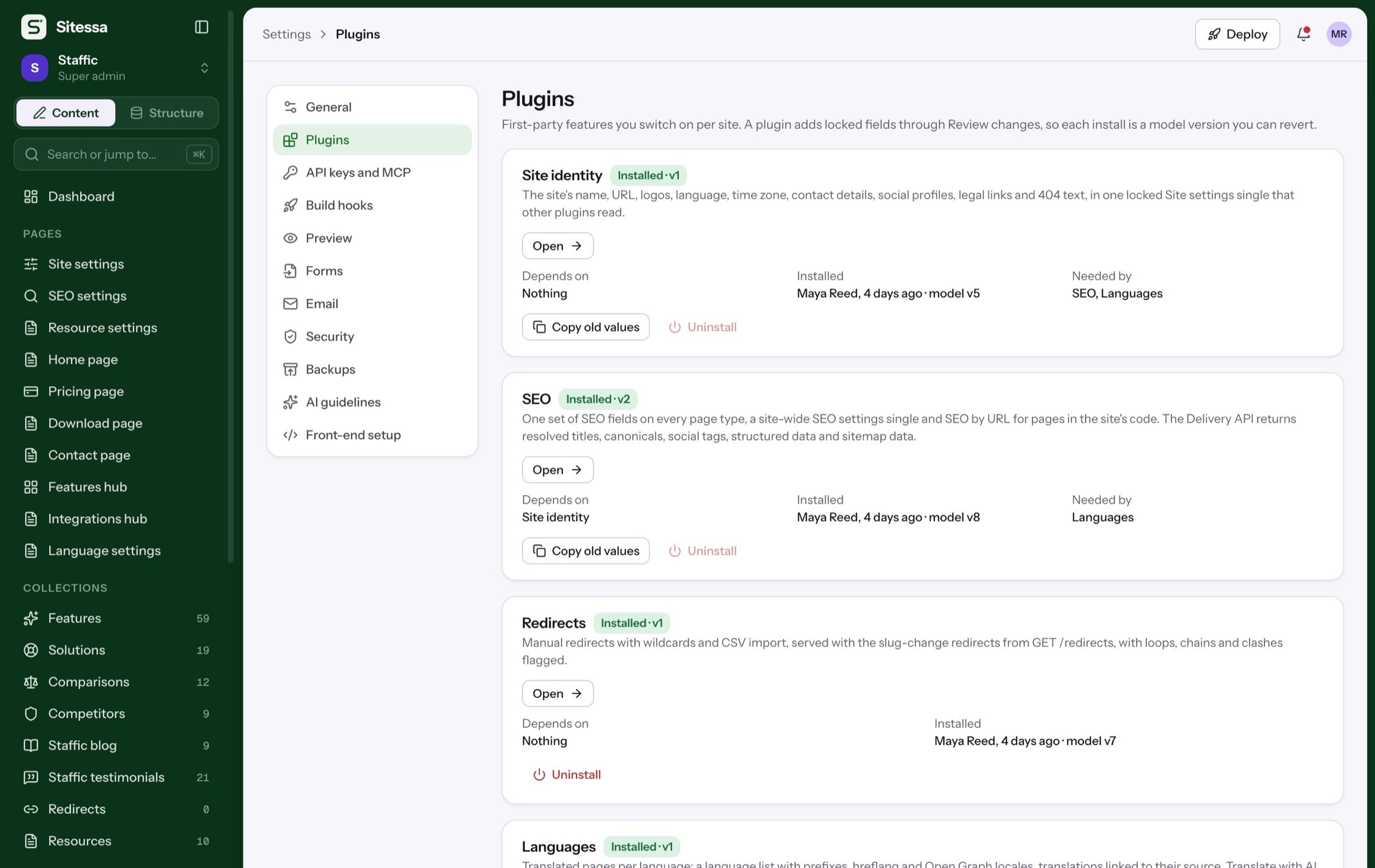This screenshot has height=868, width=1375.
Task: Copy old values for Site identity
Action: [x=586, y=327]
